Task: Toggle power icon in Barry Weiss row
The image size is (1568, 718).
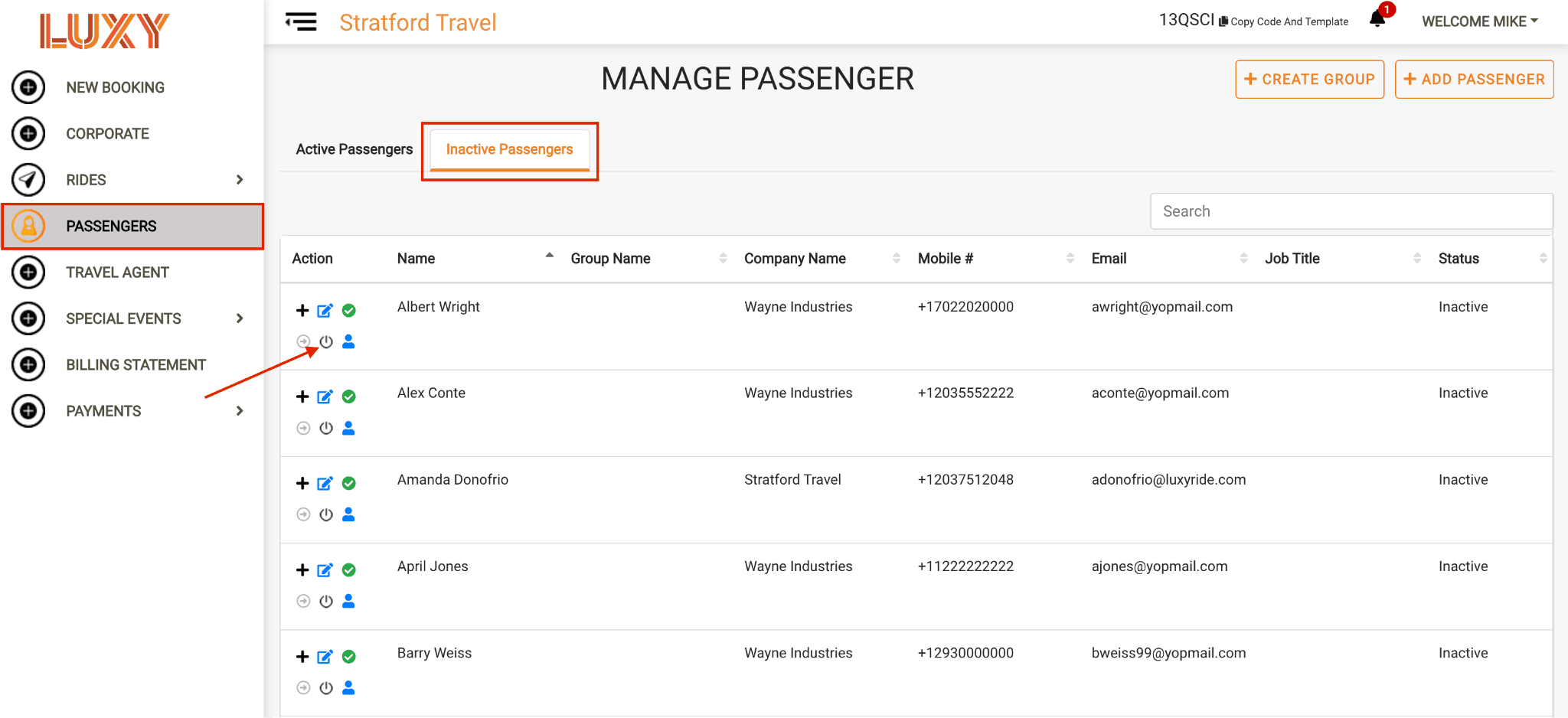Action: 326,688
